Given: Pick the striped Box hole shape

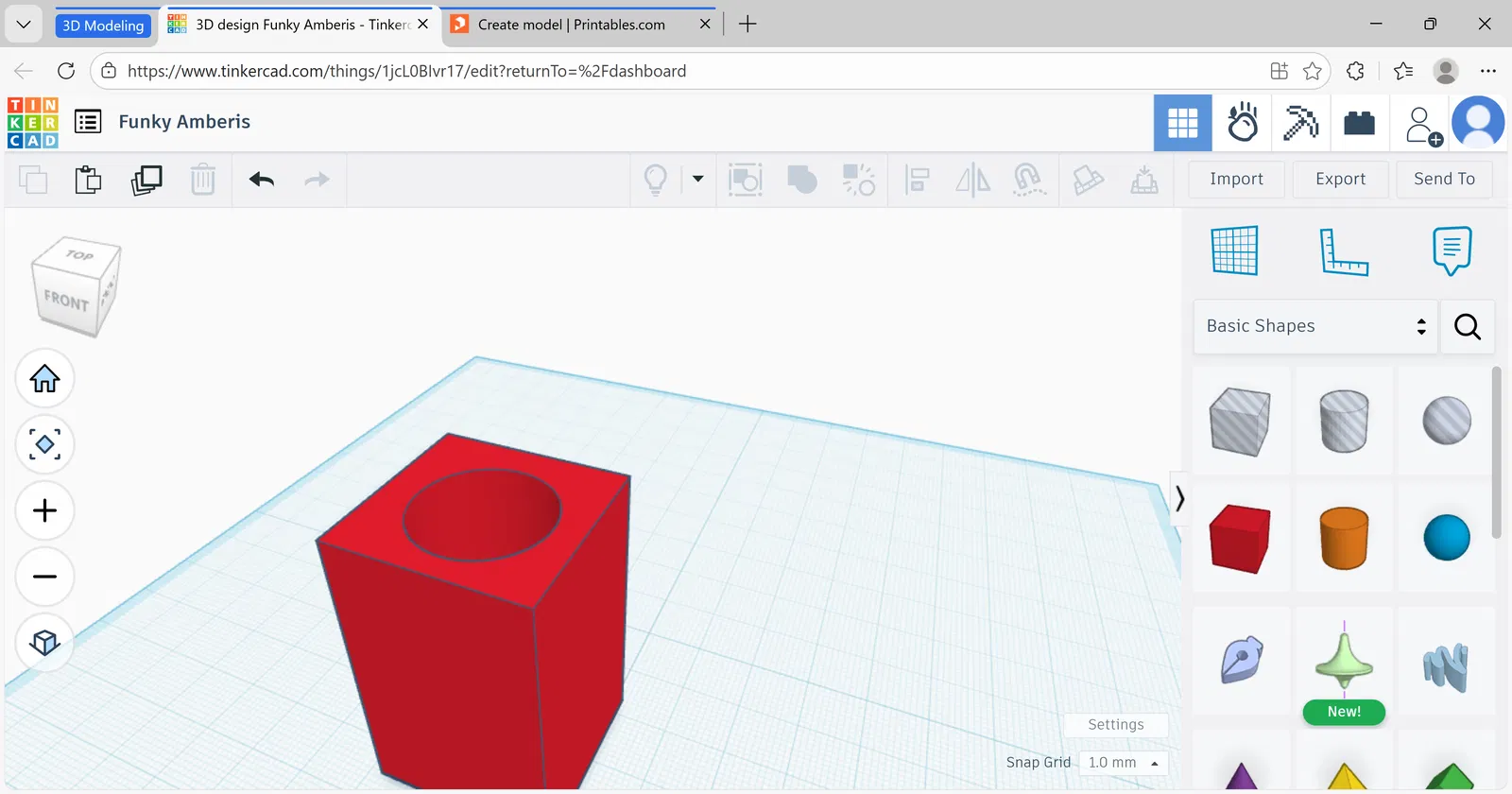Looking at the screenshot, I should pos(1240,422).
